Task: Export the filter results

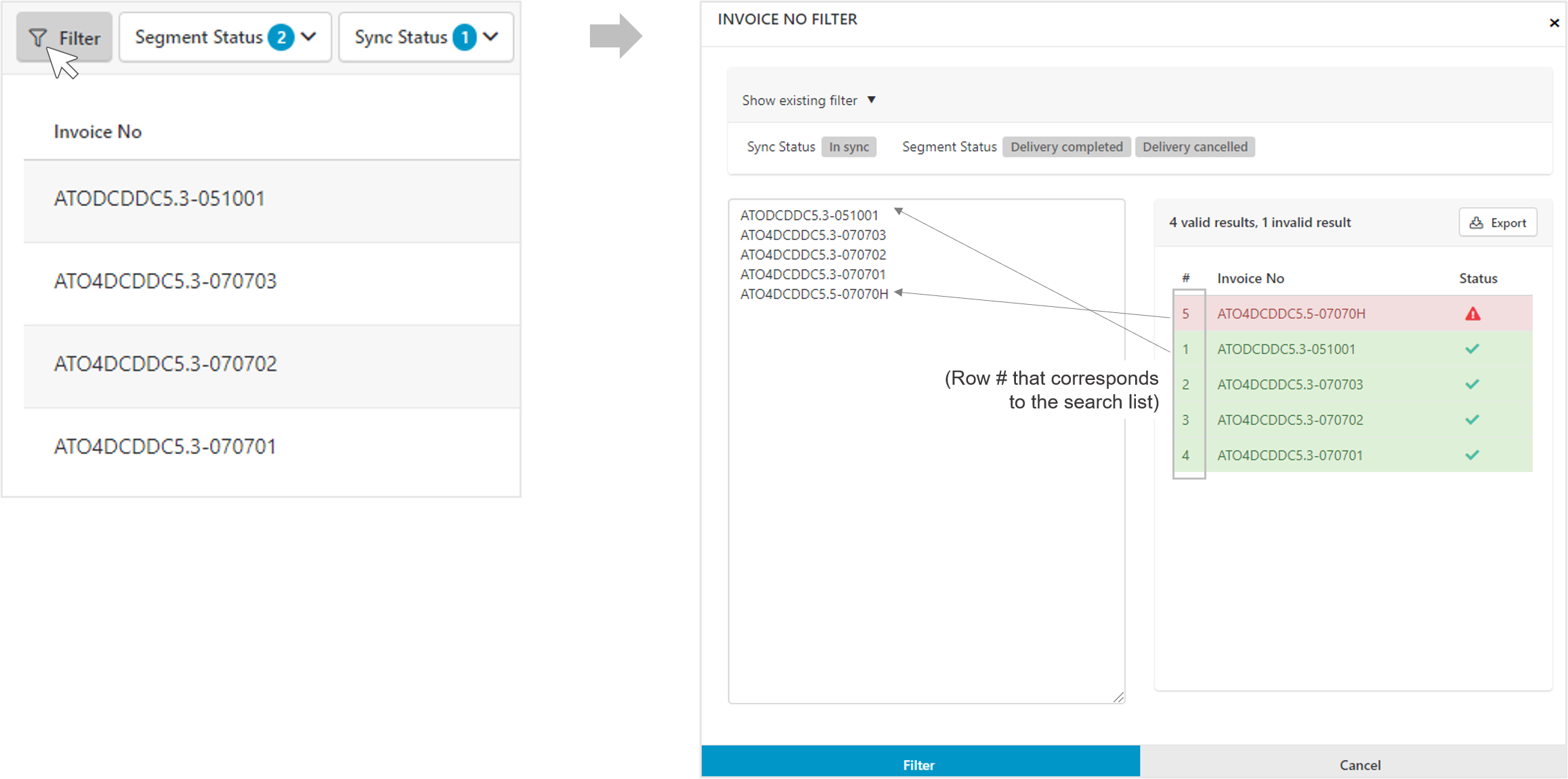Action: tap(1498, 223)
